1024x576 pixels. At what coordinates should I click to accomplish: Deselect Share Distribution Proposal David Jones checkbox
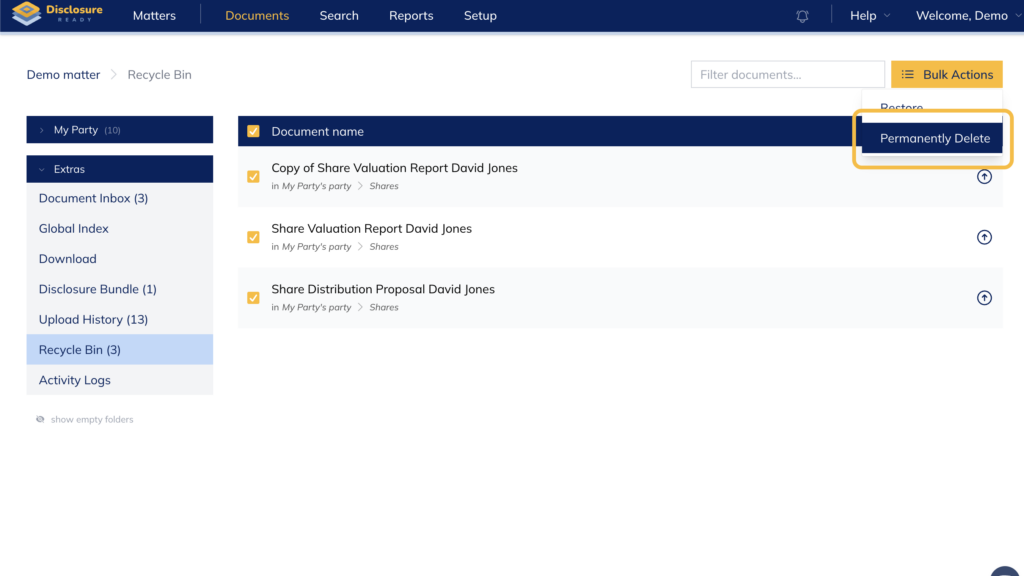tap(253, 298)
